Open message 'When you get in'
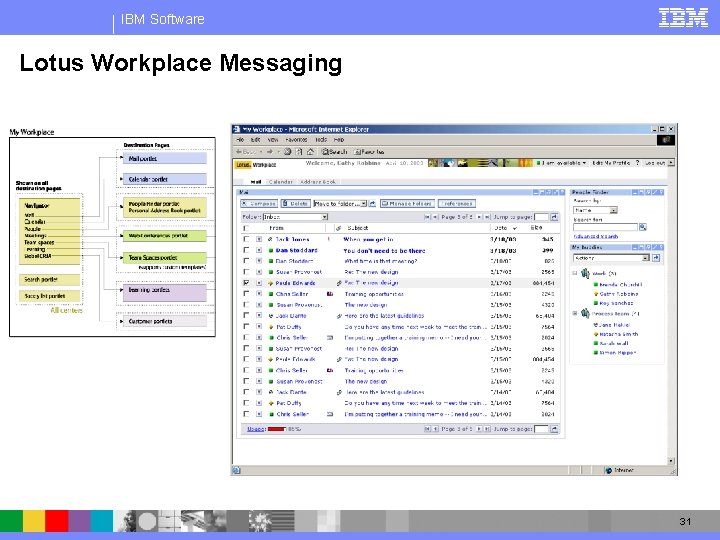The image size is (720, 540). click(368, 239)
